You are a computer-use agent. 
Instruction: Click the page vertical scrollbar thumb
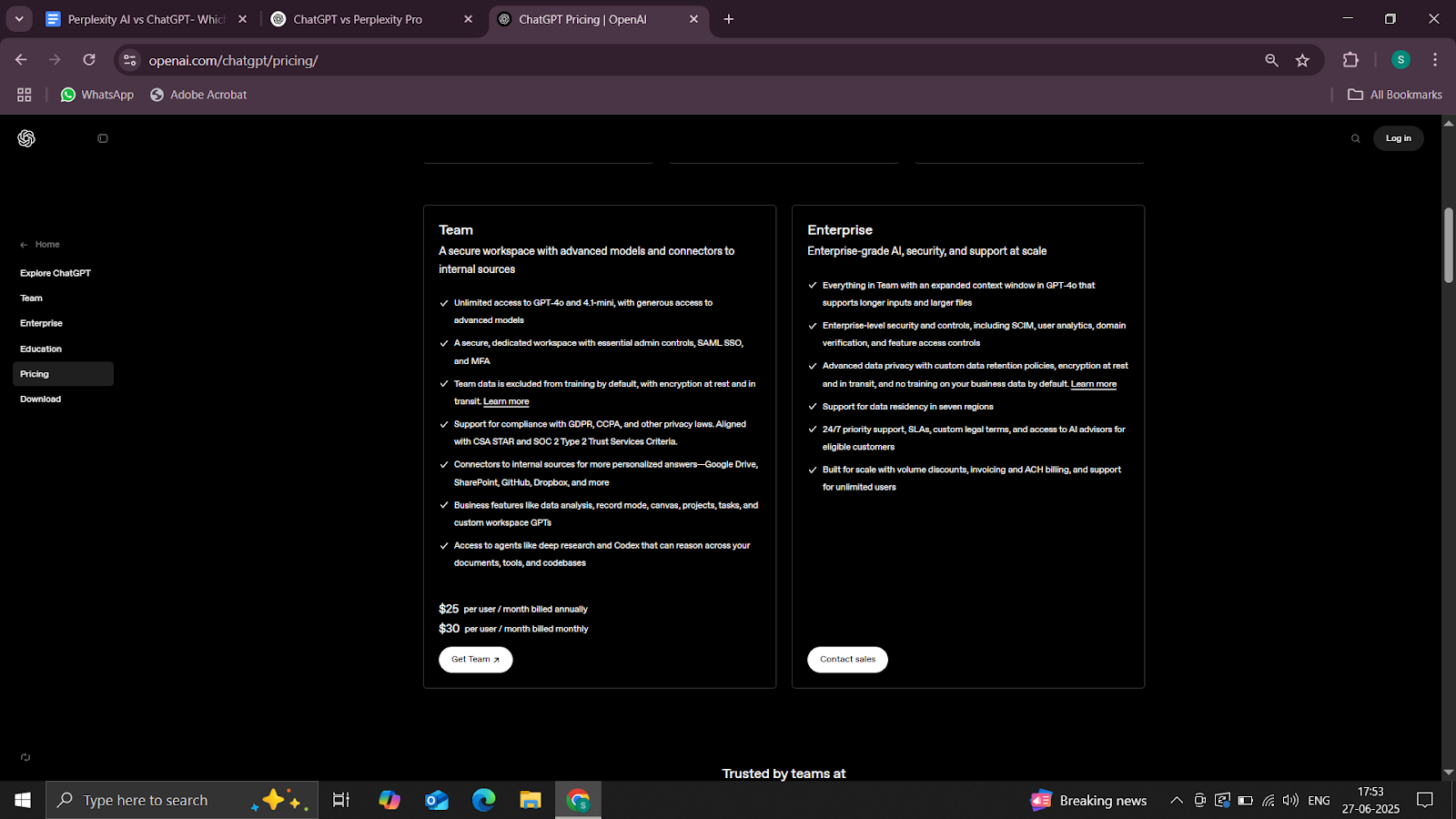coord(1449,246)
